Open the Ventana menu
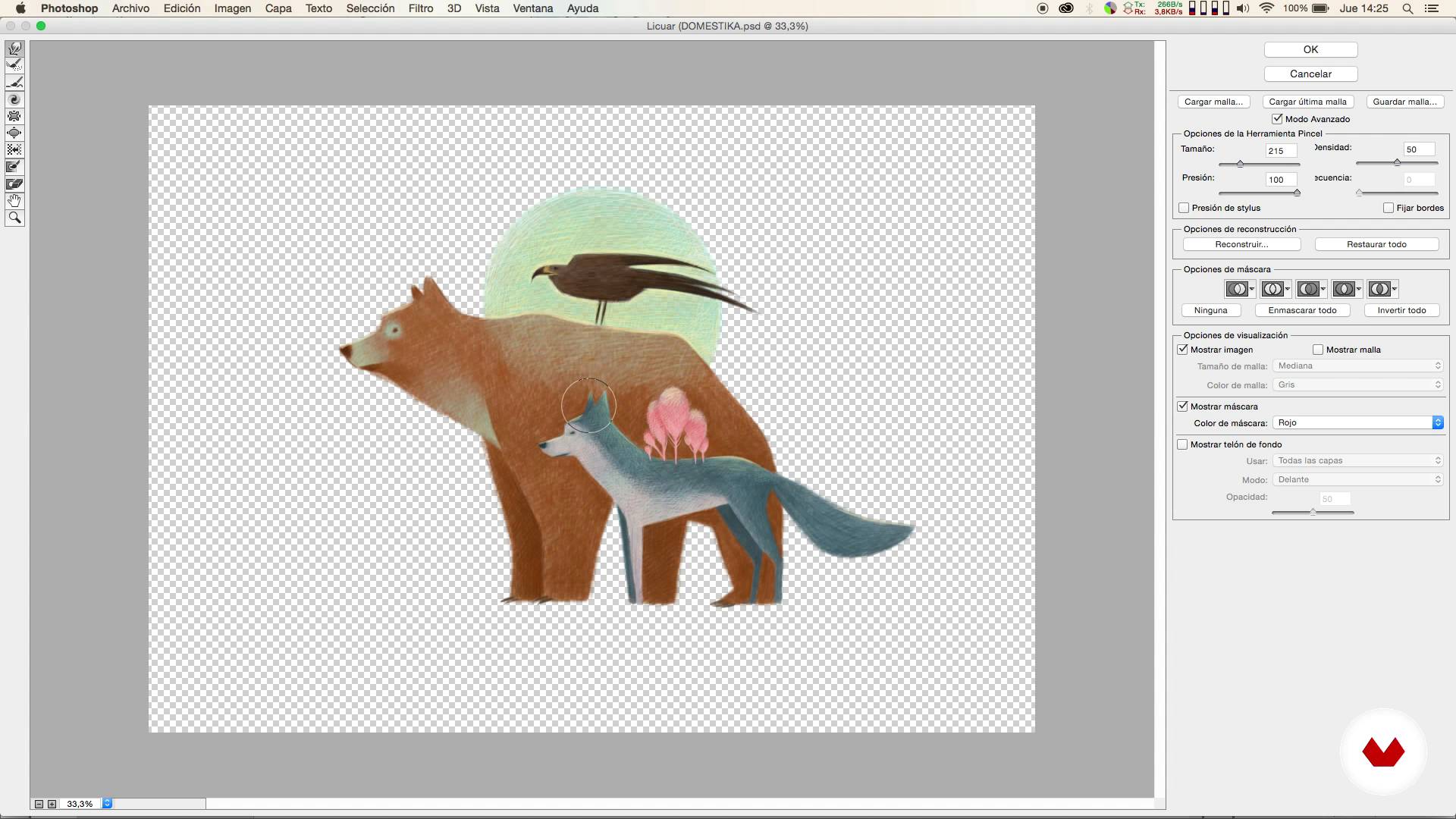The height and width of the screenshot is (819, 1456). click(x=533, y=8)
